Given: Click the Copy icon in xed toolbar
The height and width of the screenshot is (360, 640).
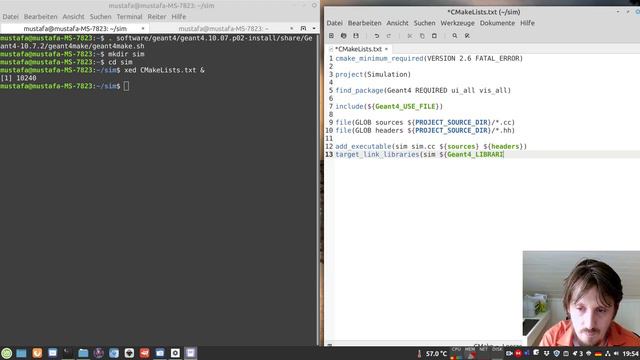Looking at the screenshot, I should click(422, 36).
